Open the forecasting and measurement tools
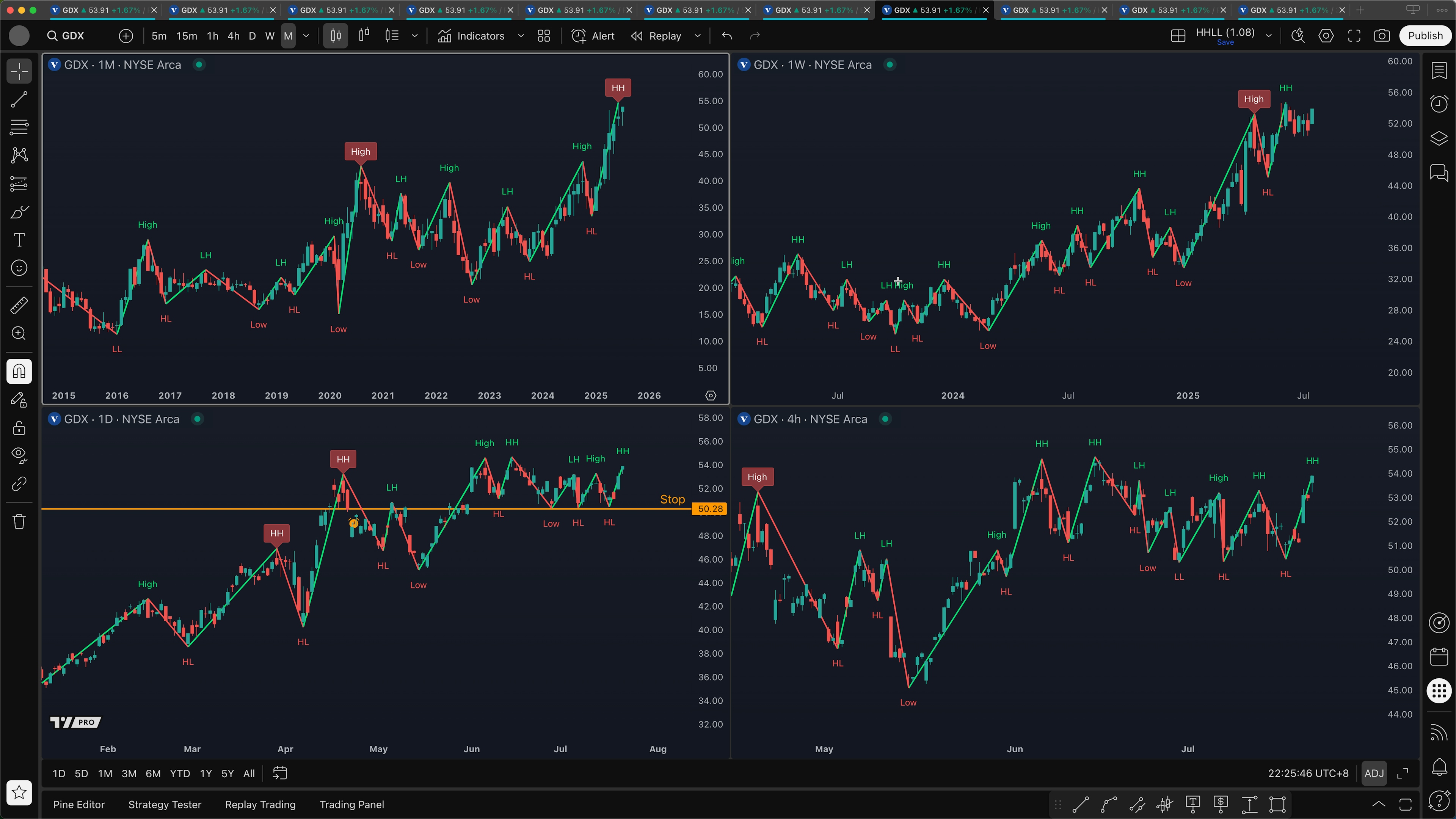 (x=19, y=184)
